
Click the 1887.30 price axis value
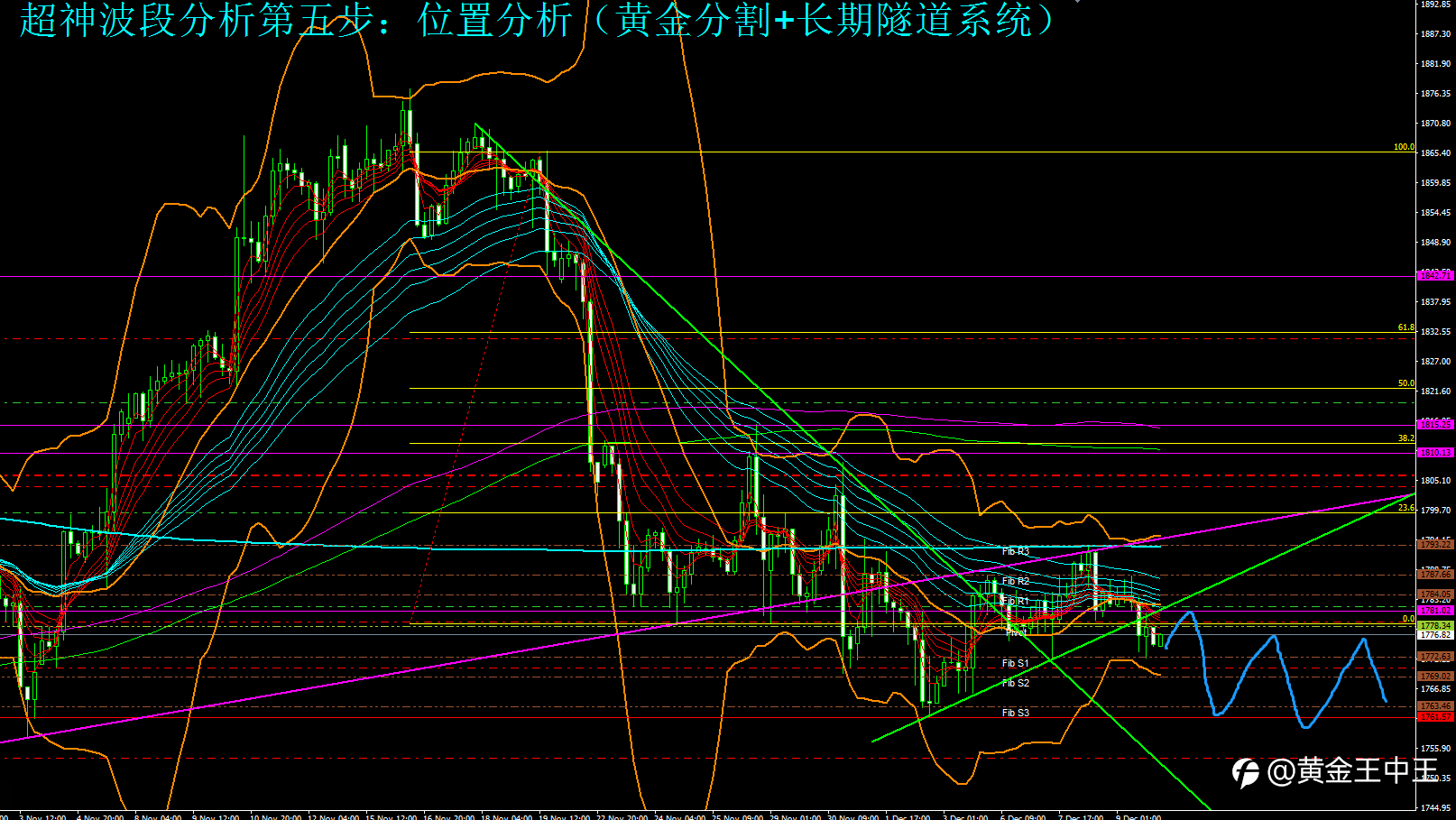(x=1435, y=34)
